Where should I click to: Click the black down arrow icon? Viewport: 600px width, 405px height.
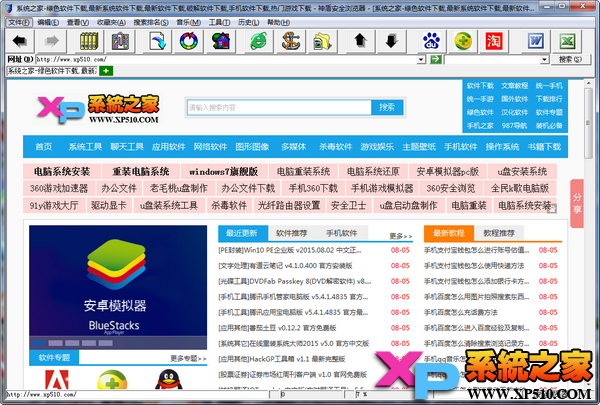391,41
